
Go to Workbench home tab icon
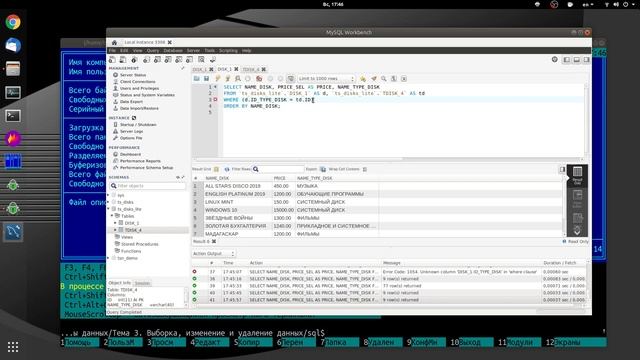tap(114, 42)
